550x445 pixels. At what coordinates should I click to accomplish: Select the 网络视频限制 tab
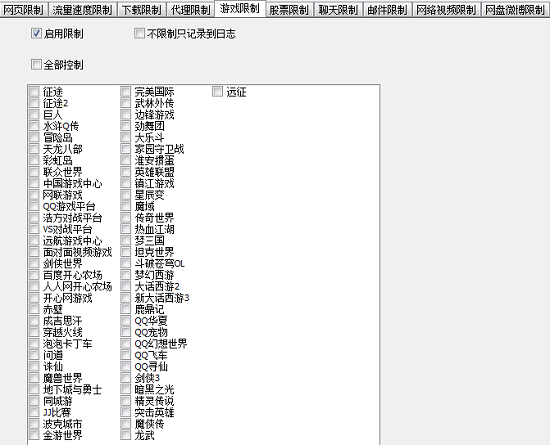(x=446, y=10)
